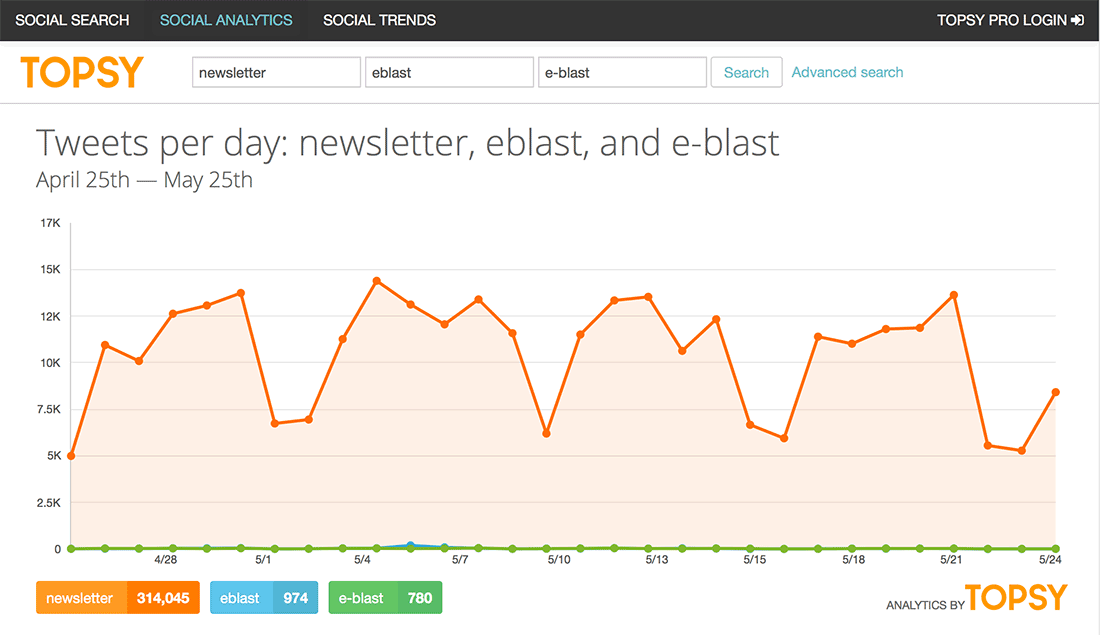Image resolution: width=1100 pixels, height=635 pixels.
Task: Click the 5/15 x-axis label
Action: pos(755,560)
